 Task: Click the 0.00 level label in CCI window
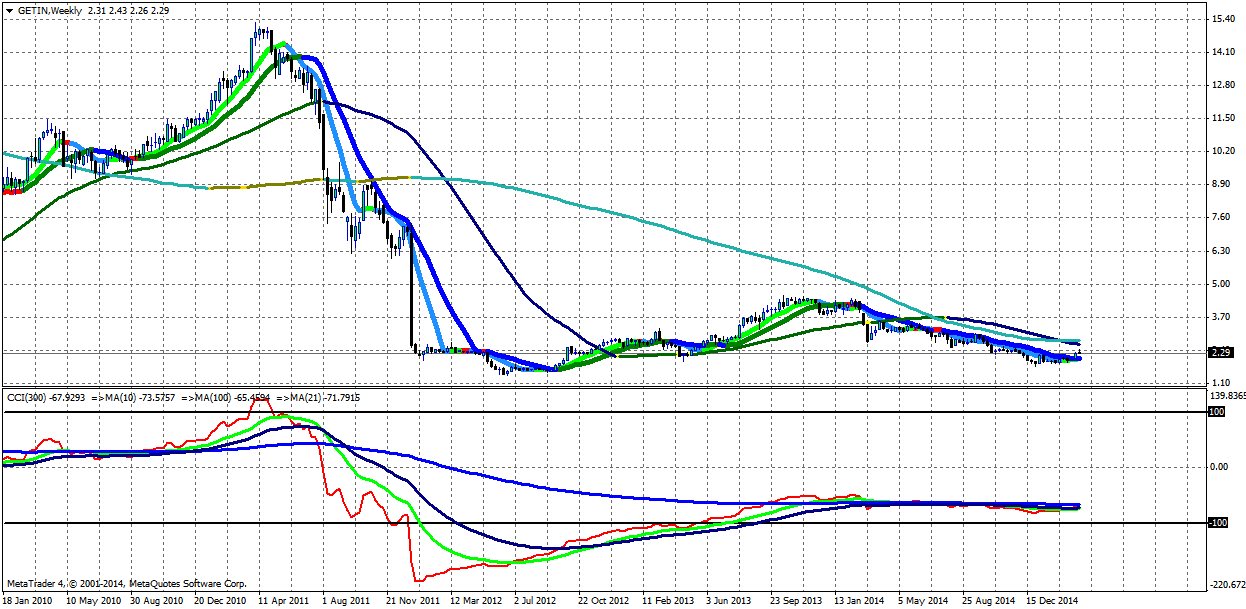click(x=1218, y=467)
